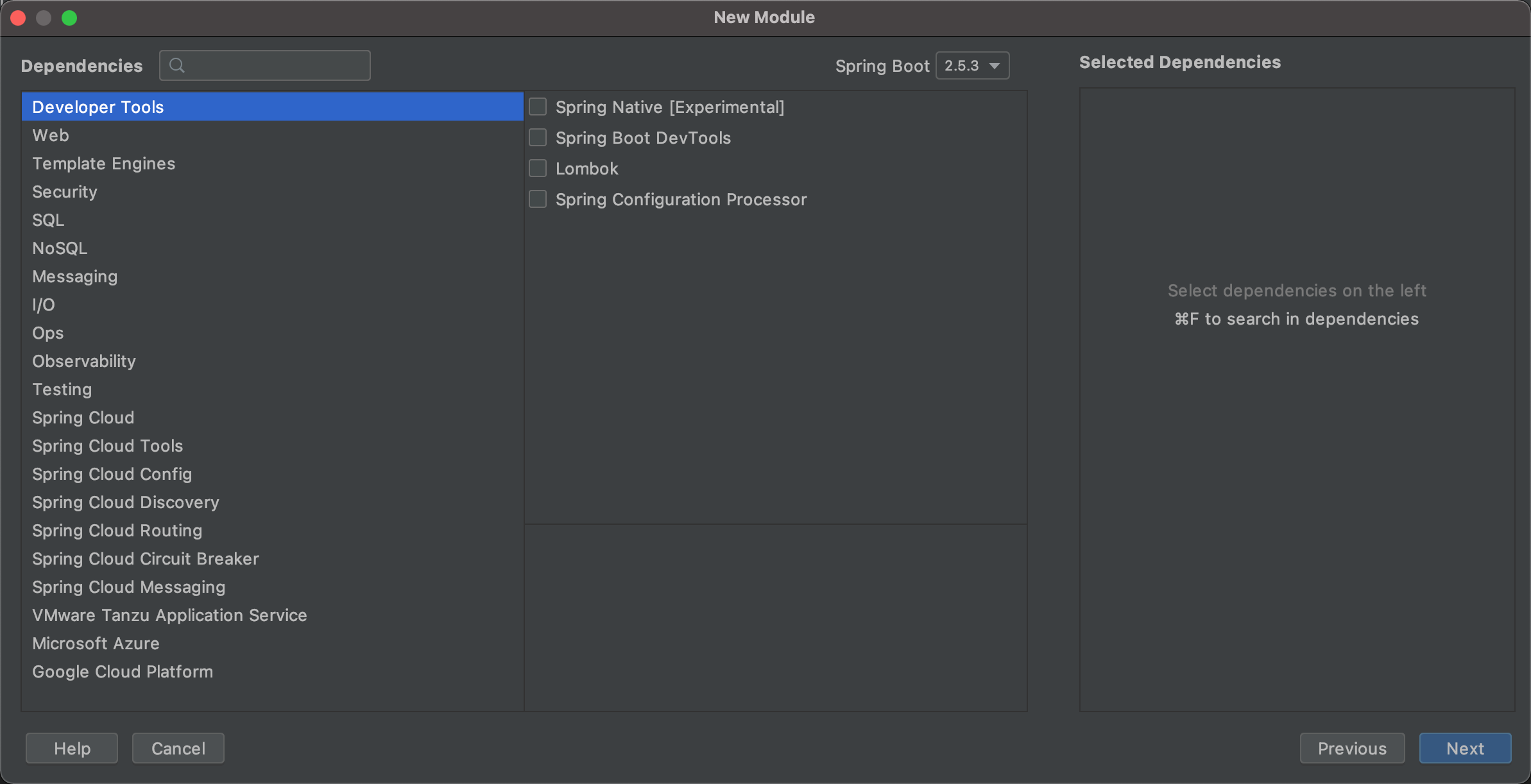Viewport: 1531px width, 784px height.
Task: Select the Microsoft Azure category
Action: pos(273,643)
